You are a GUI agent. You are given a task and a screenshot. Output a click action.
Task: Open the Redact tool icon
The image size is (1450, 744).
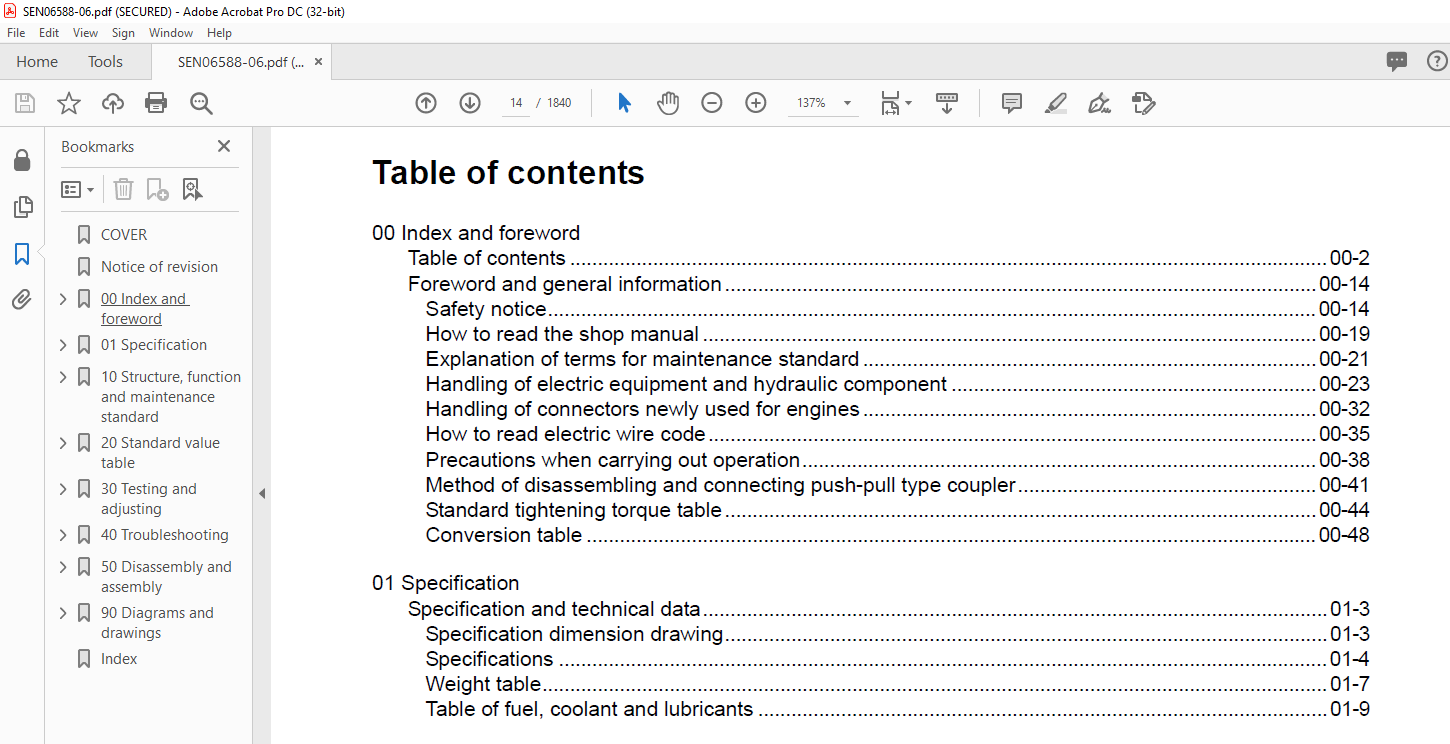1144,103
